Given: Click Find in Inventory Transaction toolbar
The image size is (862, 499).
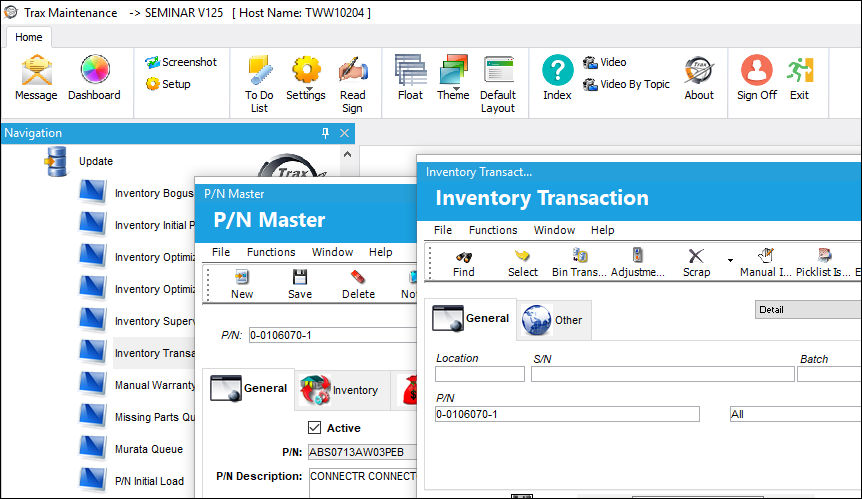Looking at the screenshot, I should coord(463,263).
